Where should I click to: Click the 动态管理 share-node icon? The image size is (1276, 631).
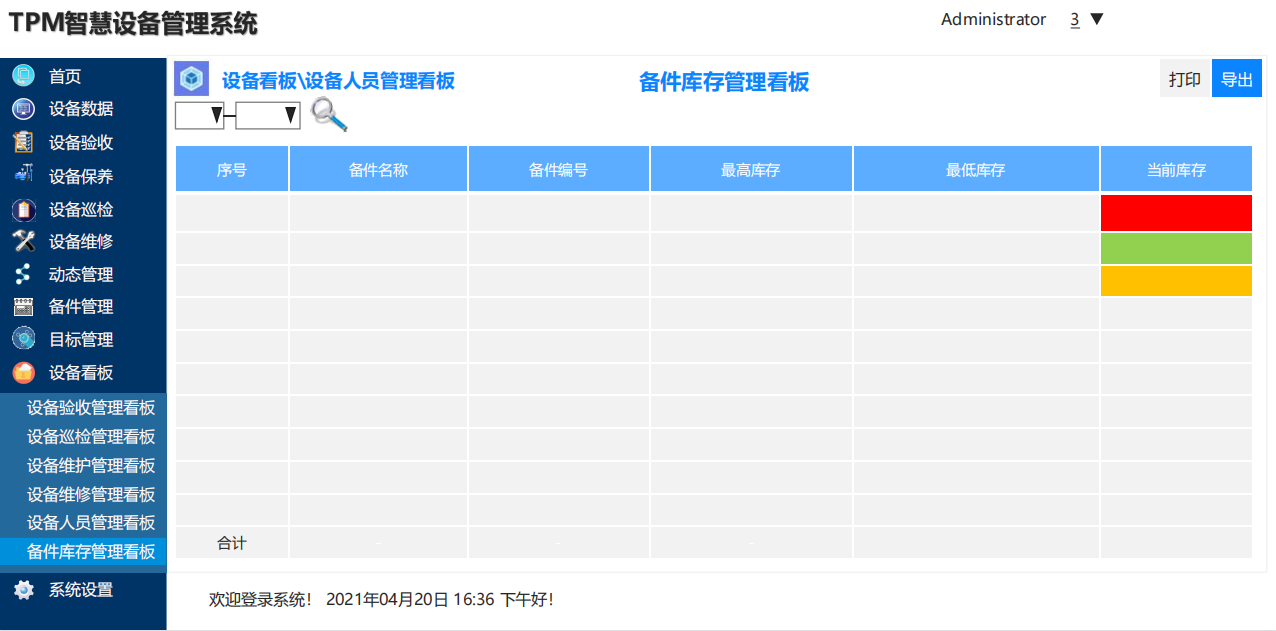(24, 274)
